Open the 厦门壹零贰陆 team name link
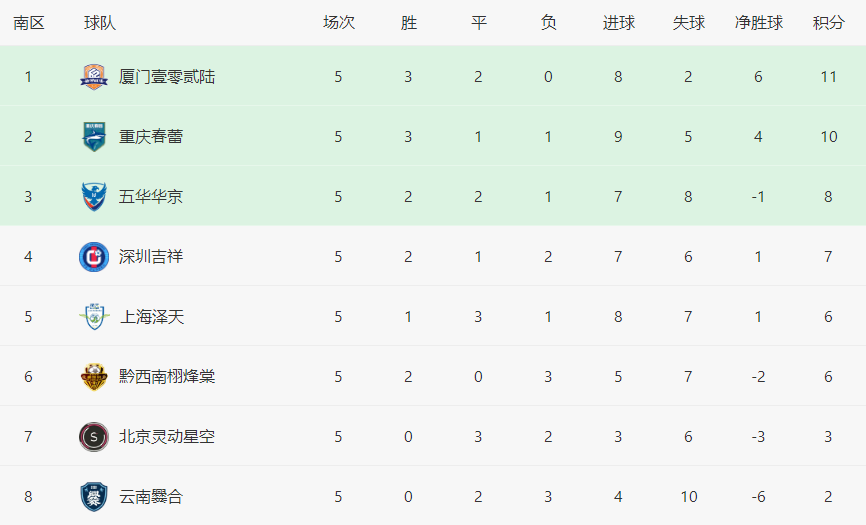 click(x=167, y=77)
